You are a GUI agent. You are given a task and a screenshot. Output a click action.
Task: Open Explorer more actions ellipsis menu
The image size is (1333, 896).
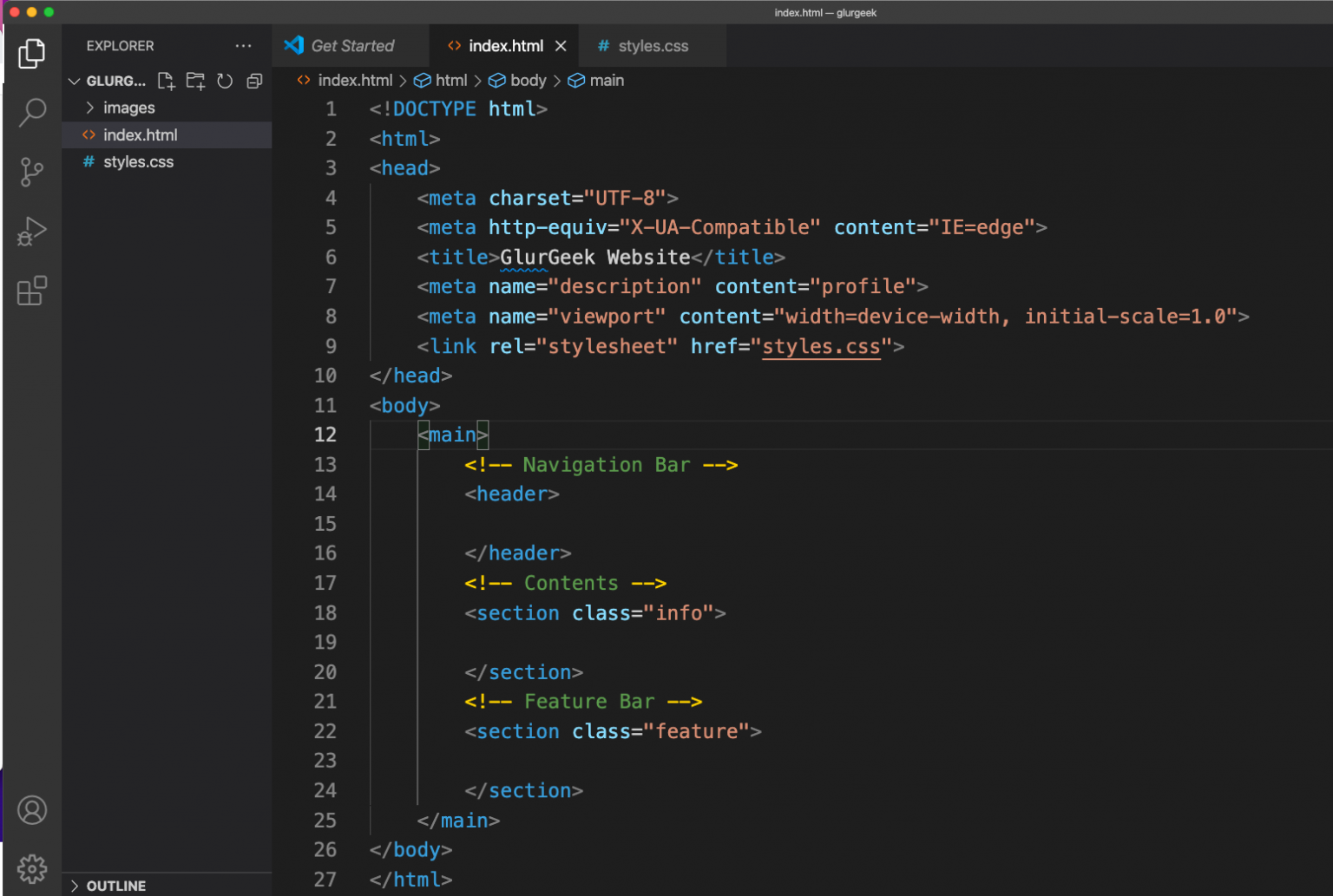click(x=243, y=46)
